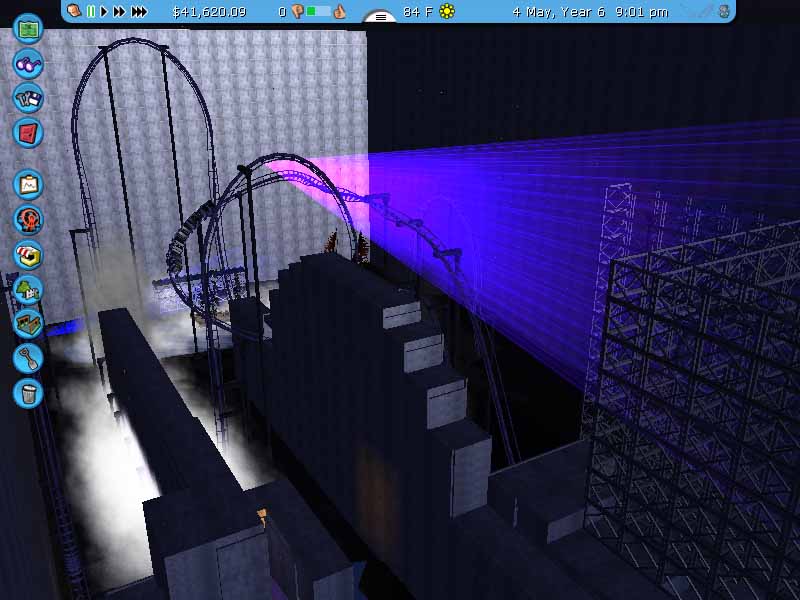Open the scenery and trees menu
The width and height of the screenshot is (800, 600).
click(28, 289)
